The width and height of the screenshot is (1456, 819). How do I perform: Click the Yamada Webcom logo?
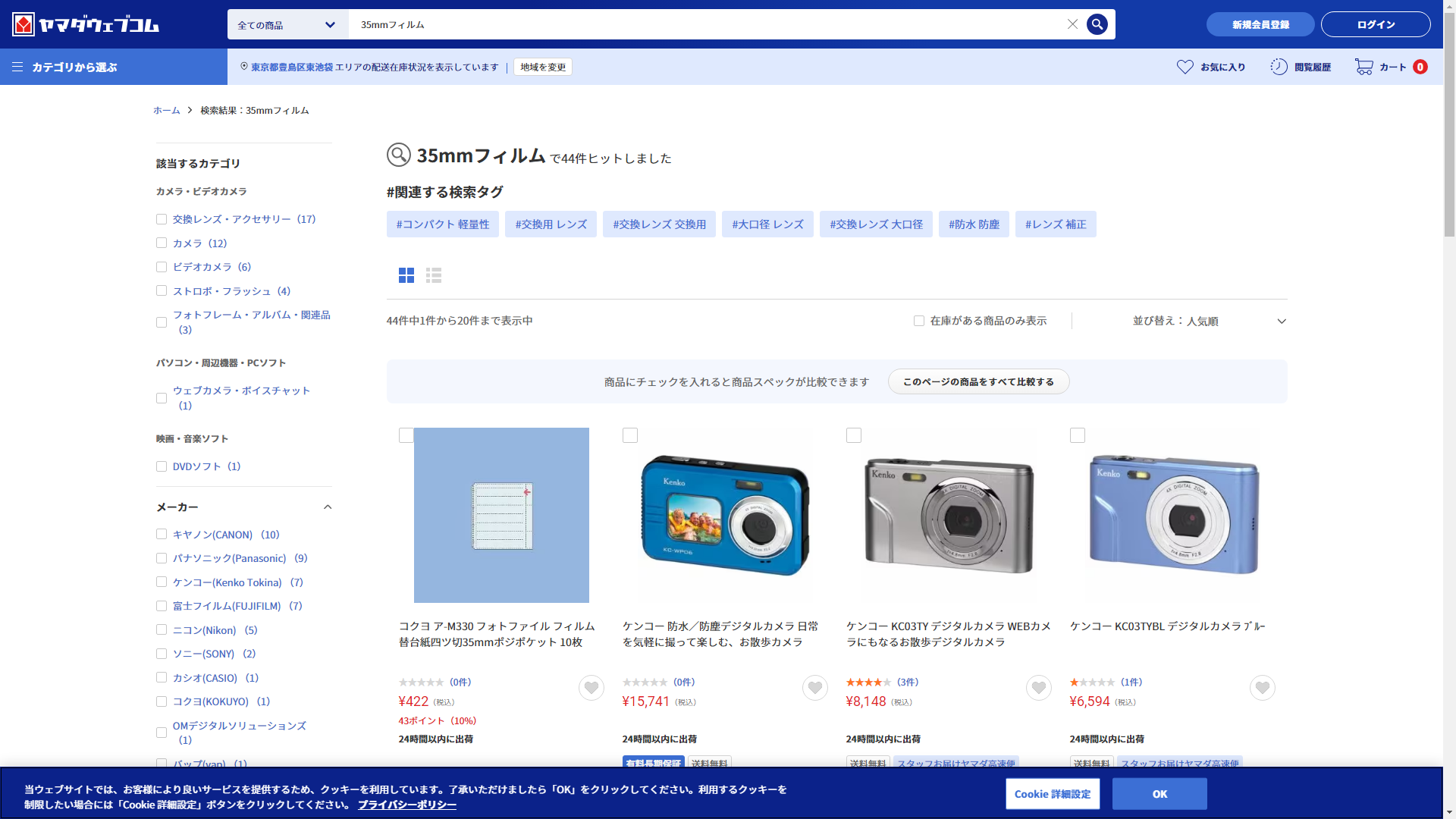(x=85, y=24)
